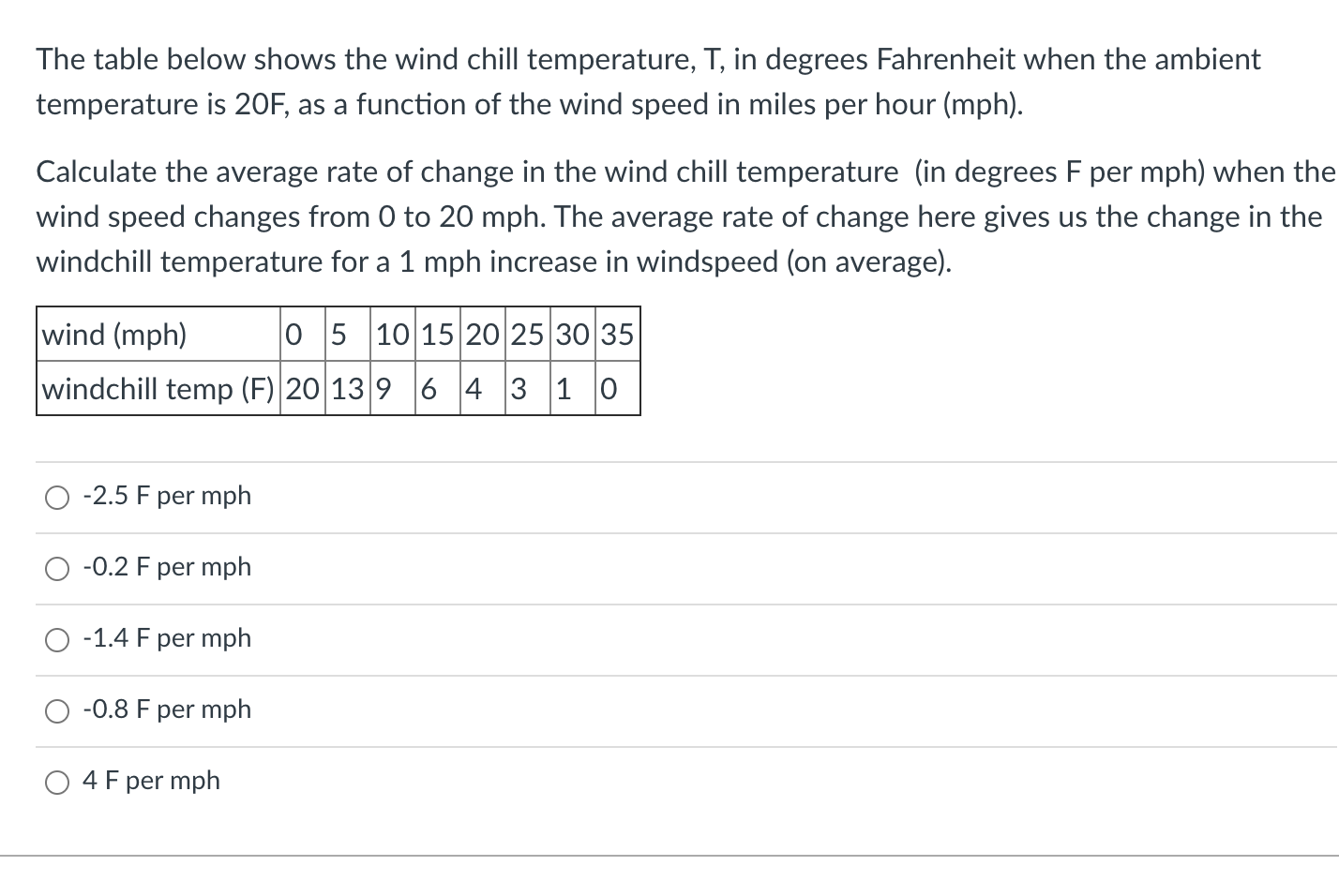Image resolution: width=1339 pixels, height=896 pixels.
Task: Select the -0.8 F per mph radio button
Action: pos(56,710)
